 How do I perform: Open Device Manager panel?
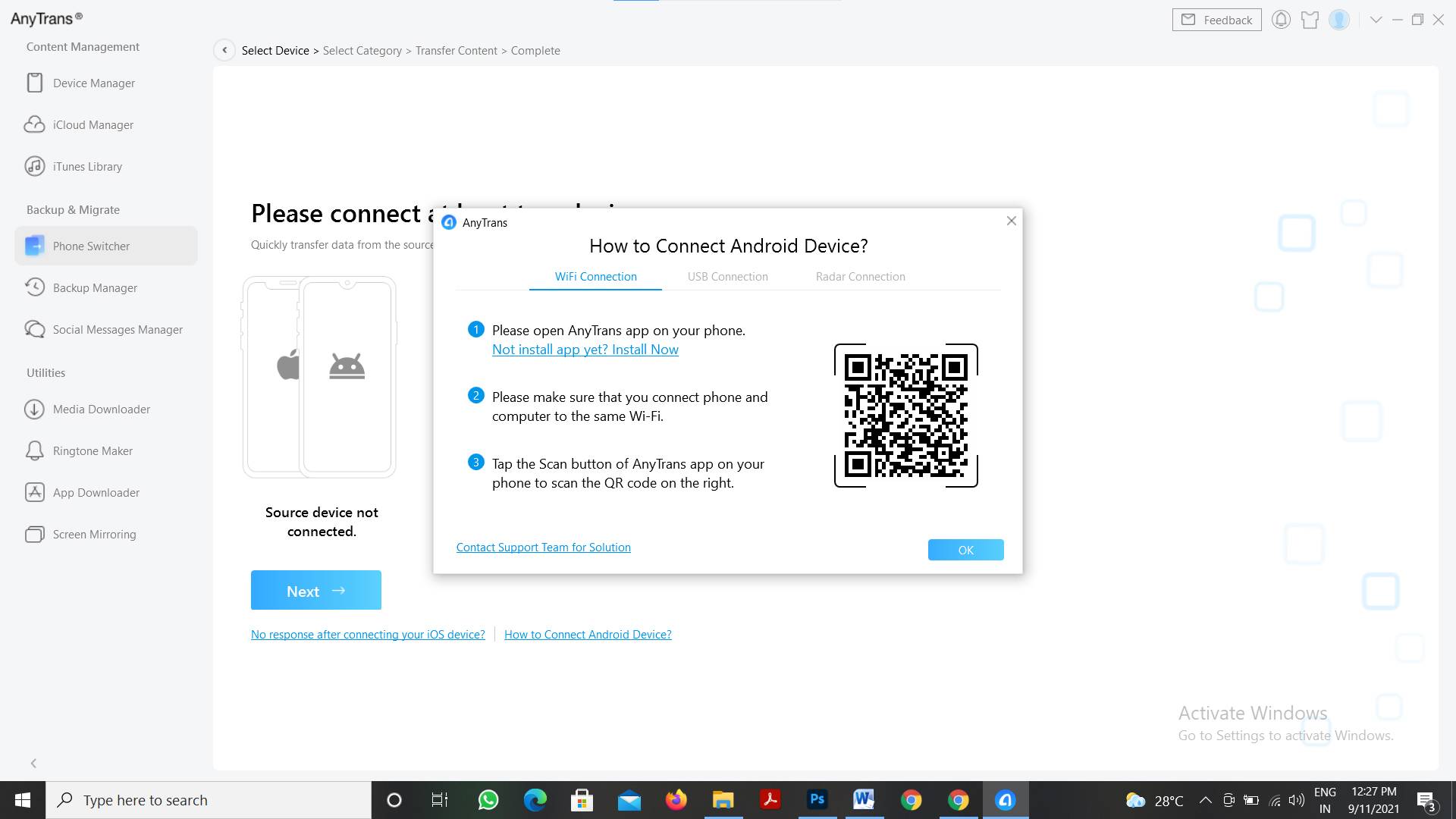(94, 82)
